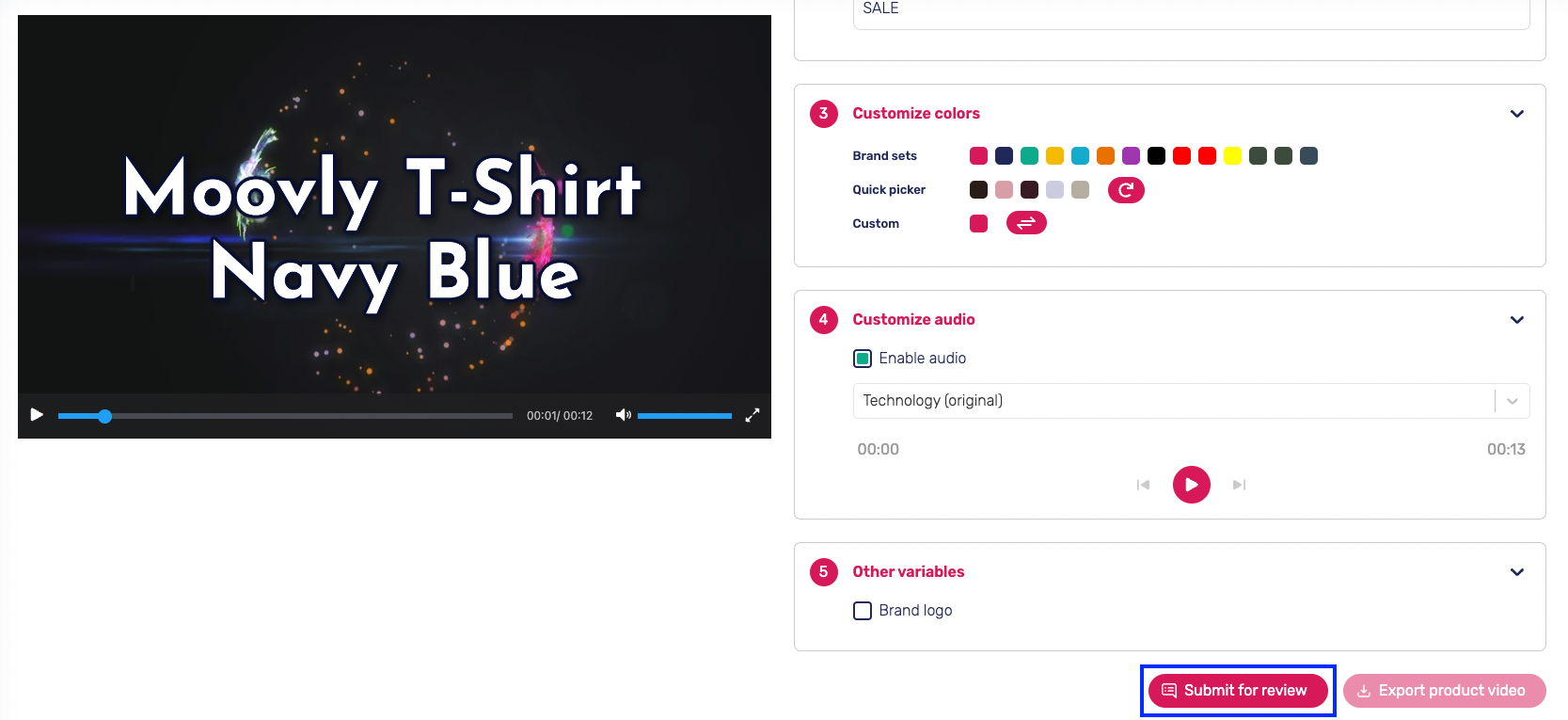The image size is (1568, 720).
Task: Pick the teal green Brand sets swatch
Action: pos(1029,156)
